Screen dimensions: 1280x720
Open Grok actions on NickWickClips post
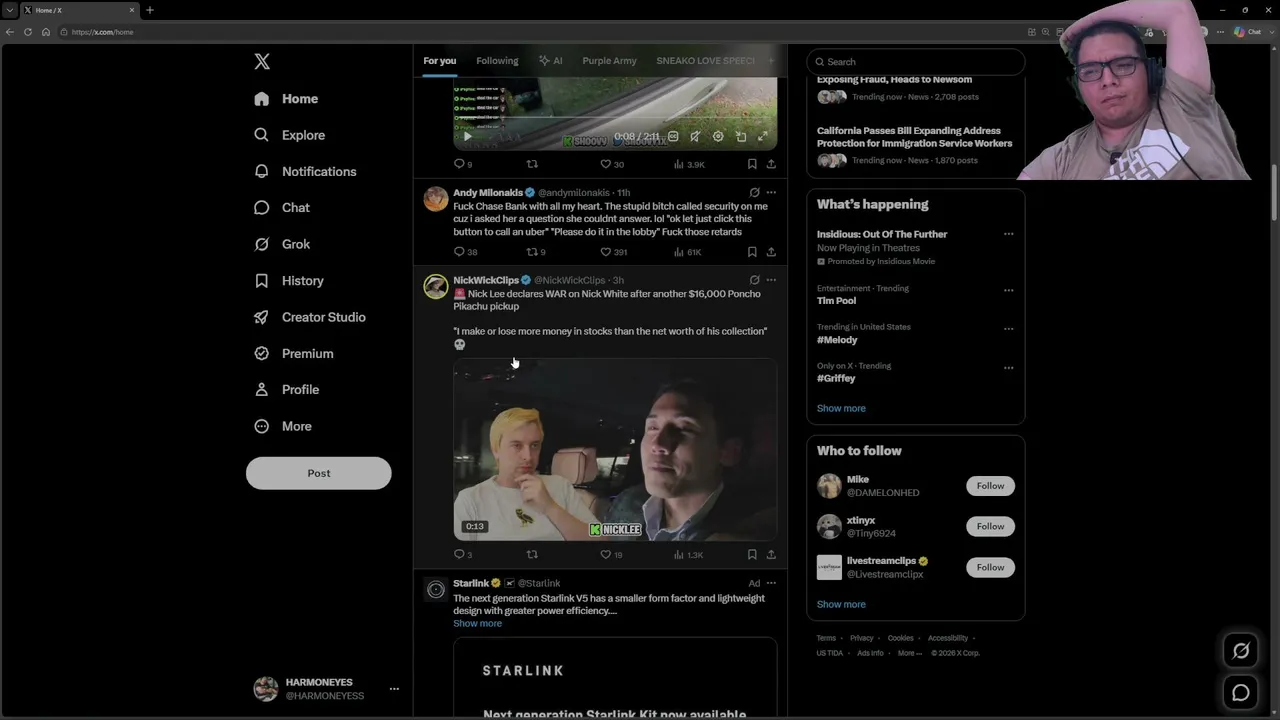[x=754, y=280]
